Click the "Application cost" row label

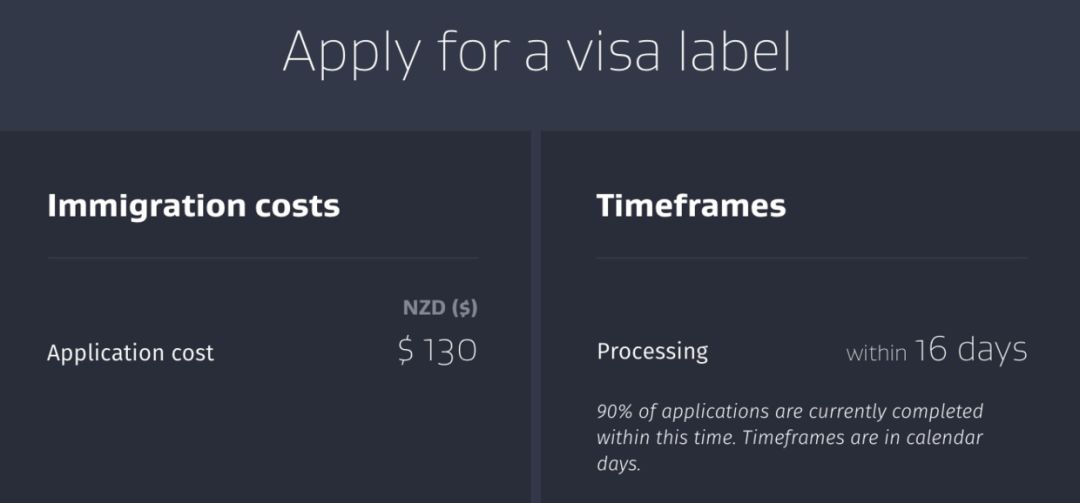click(x=130, y=353)
